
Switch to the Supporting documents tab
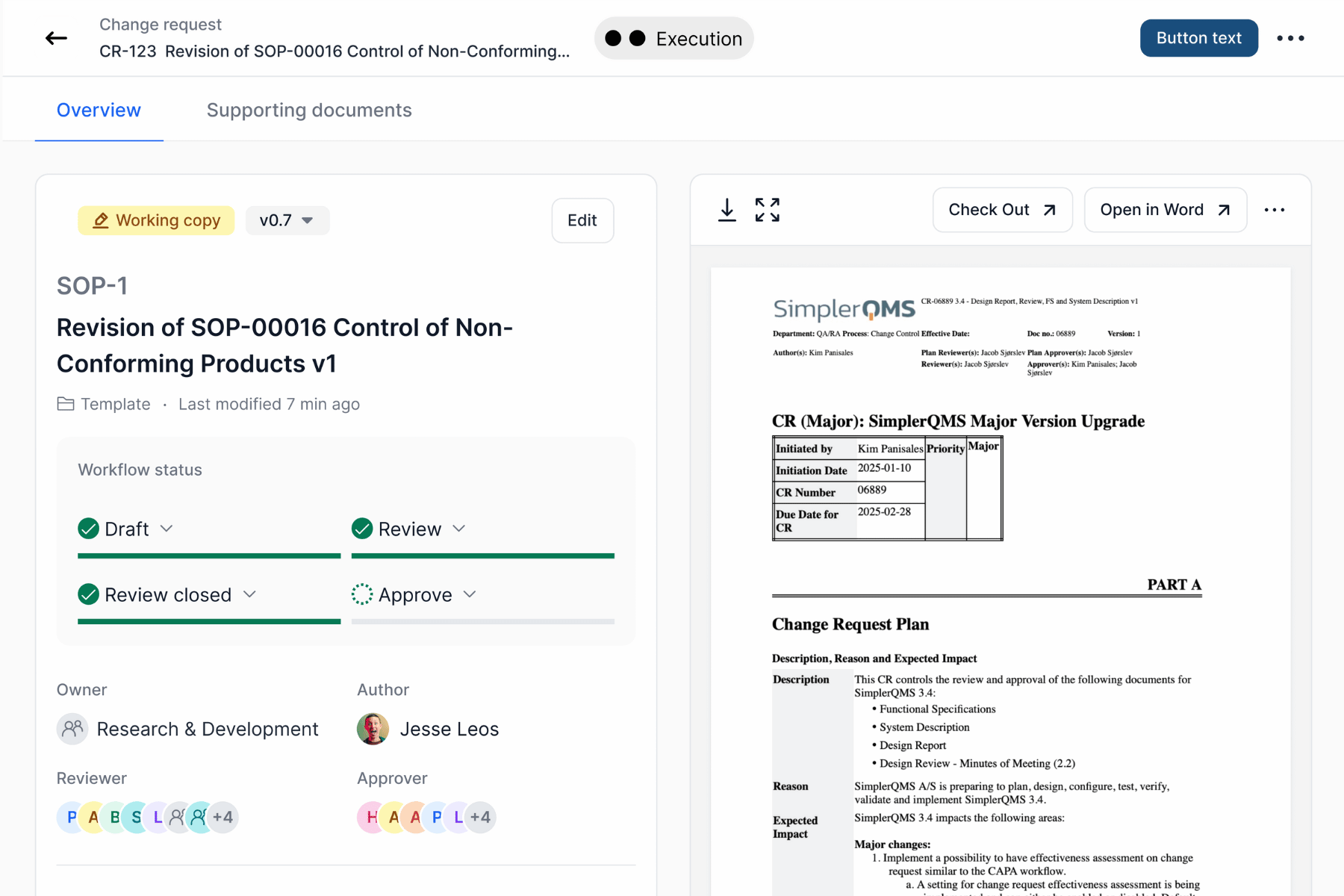[309, 110]
